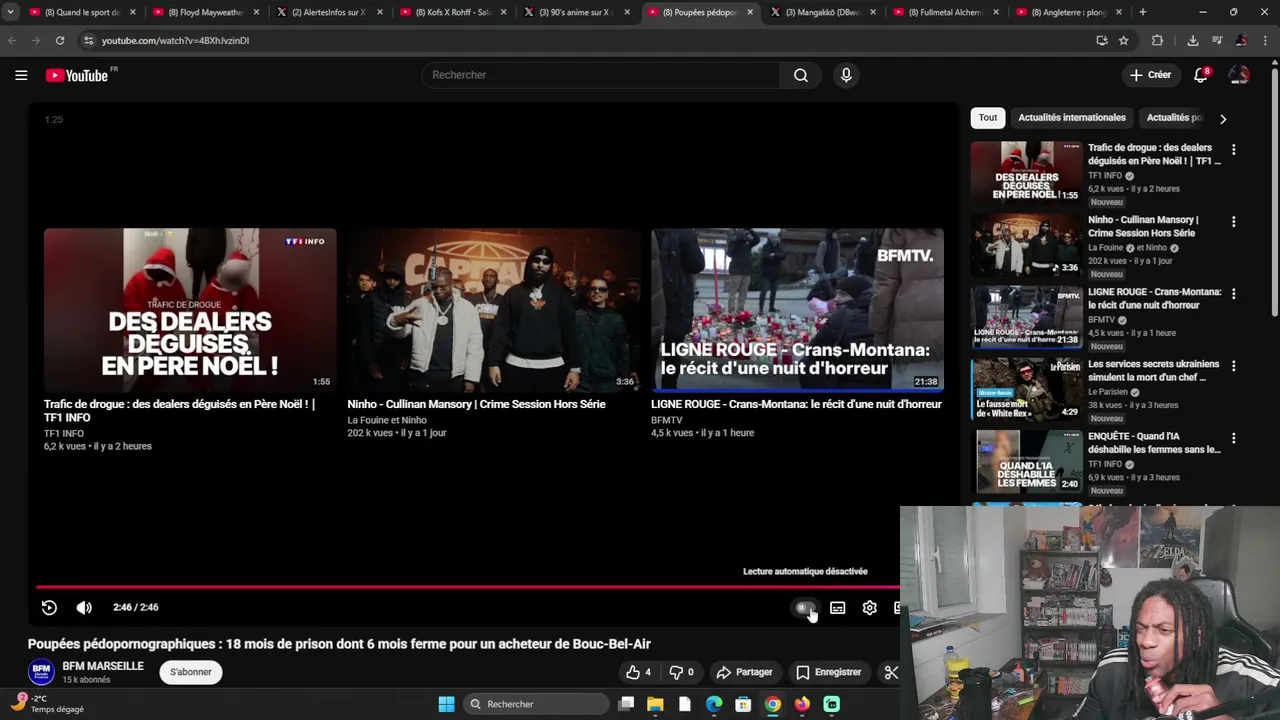Go to the YouTube home logo
The image size is (1280, 720).
(77, 75)
